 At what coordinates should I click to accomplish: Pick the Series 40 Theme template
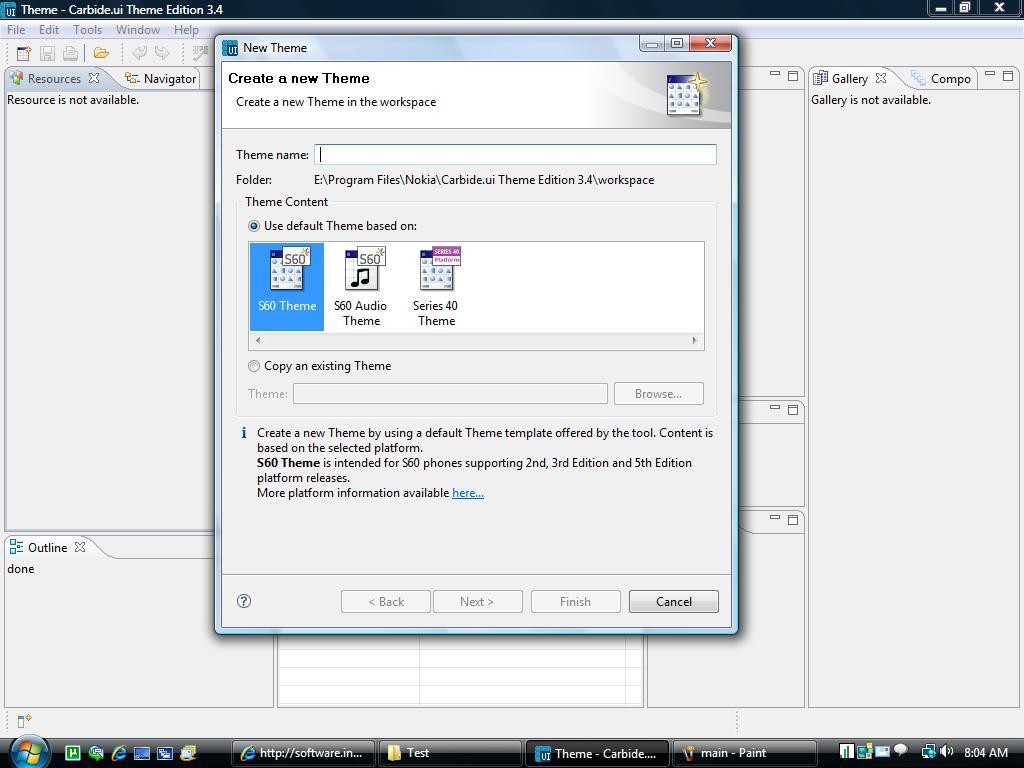click(436, 286)
